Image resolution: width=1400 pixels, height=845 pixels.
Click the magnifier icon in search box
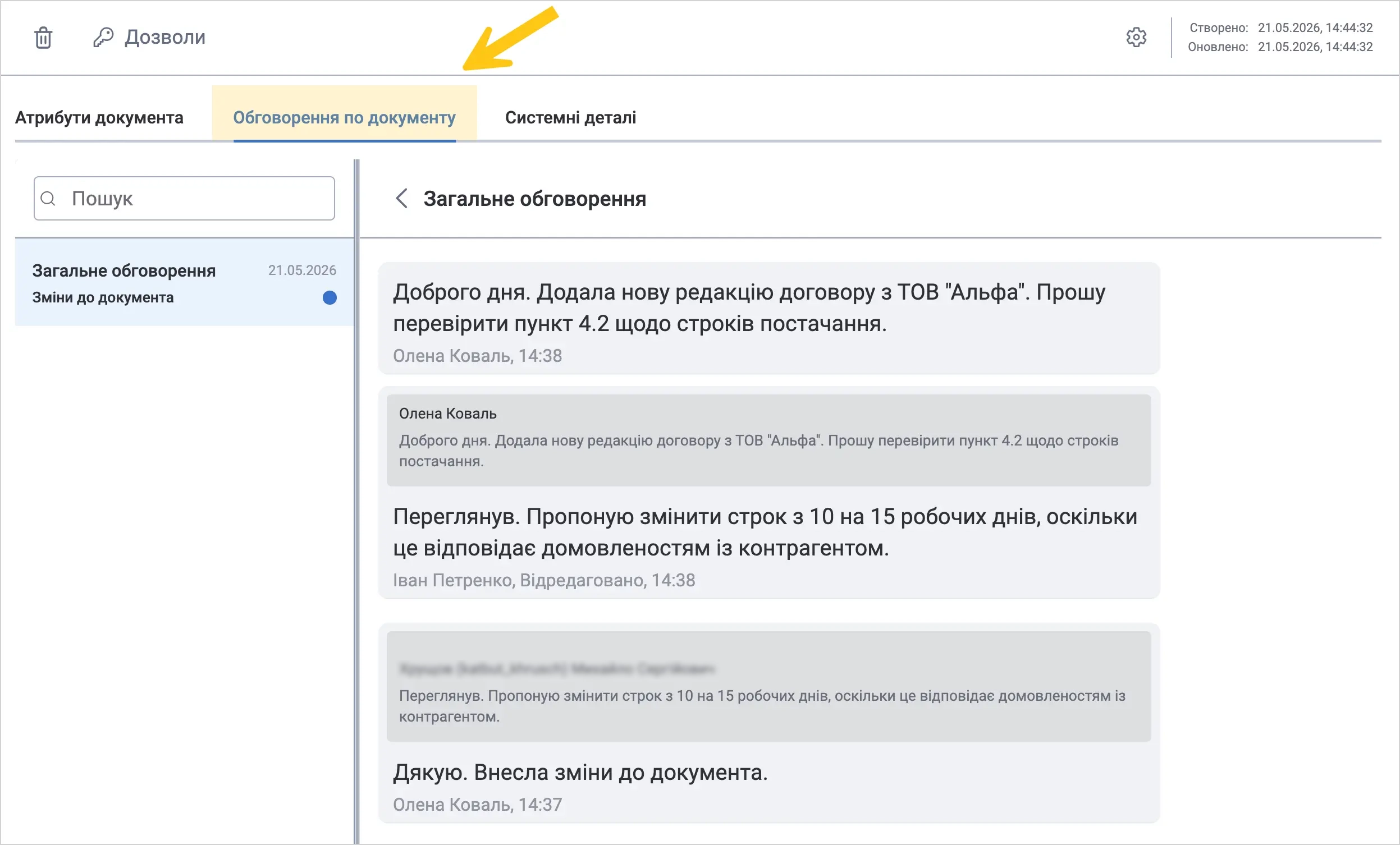(49, 198)
